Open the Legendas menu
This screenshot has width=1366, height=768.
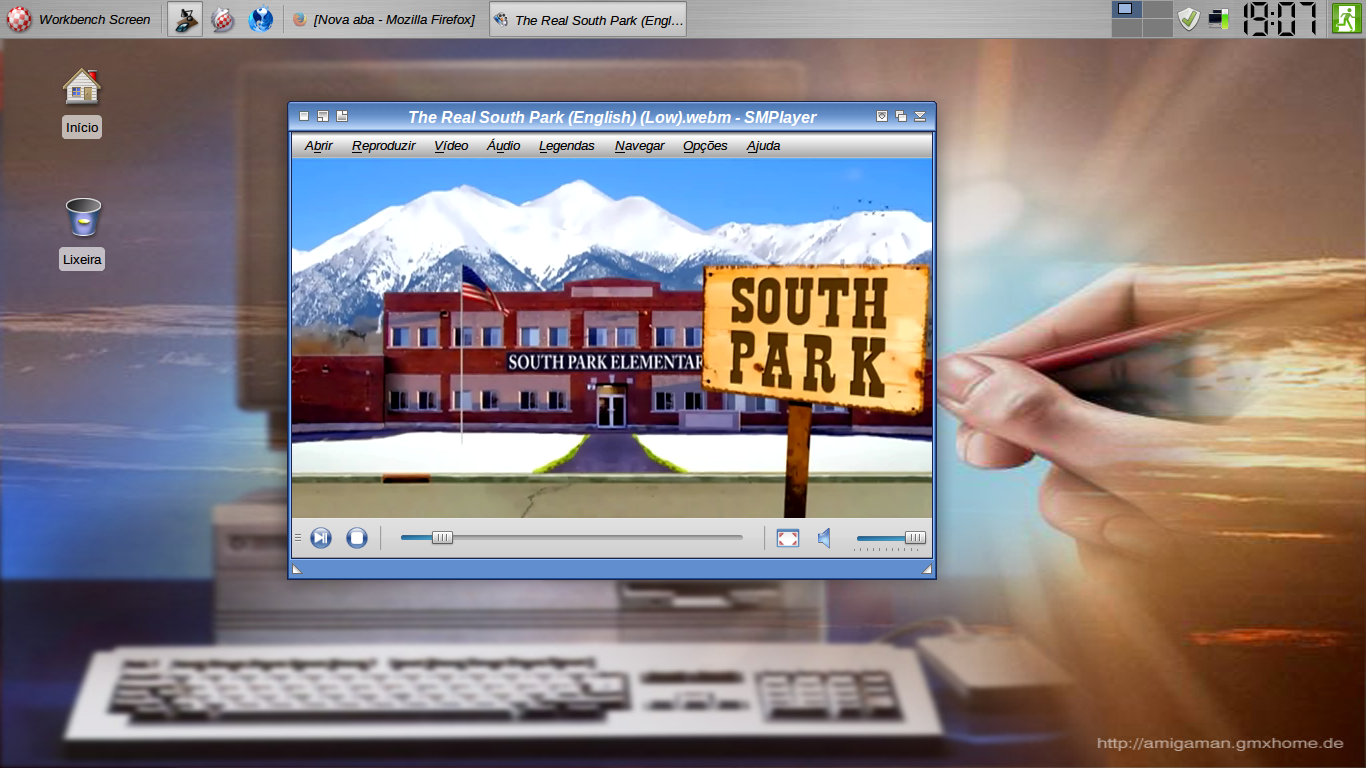pyautogui.click(x=567, y=146)
